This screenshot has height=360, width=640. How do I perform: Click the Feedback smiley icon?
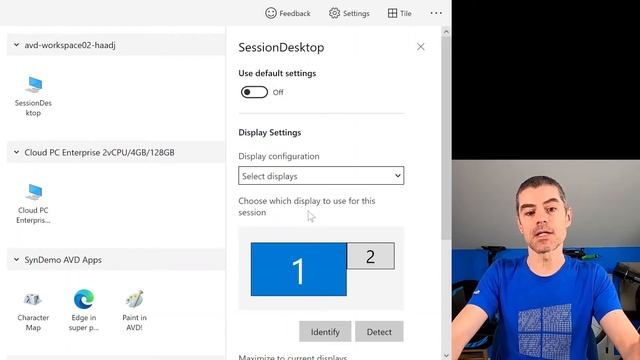[x=271, y=13]
